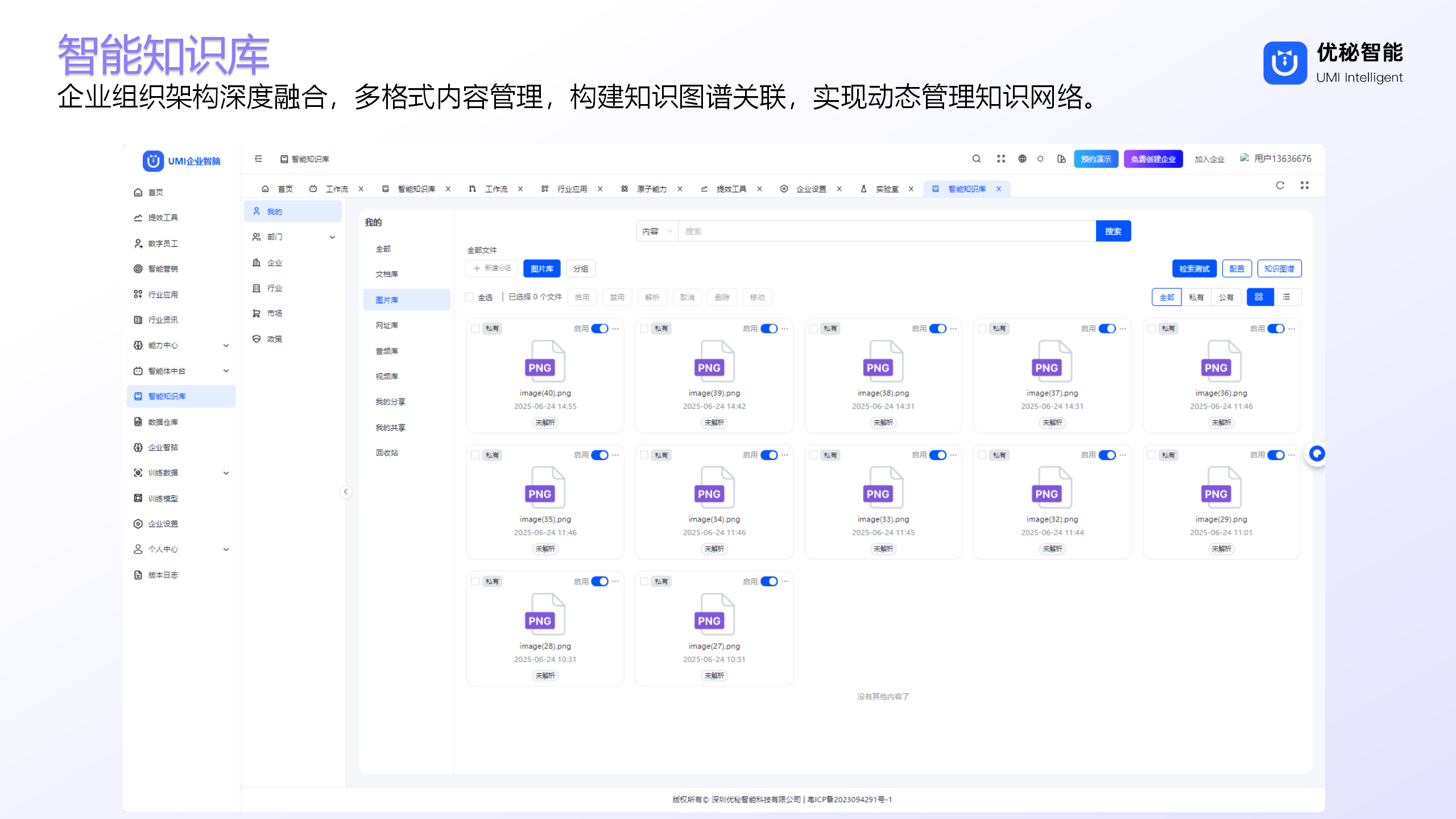
Task: Switch to the 企业设置 tab
Action: click(x=810, y=189)
